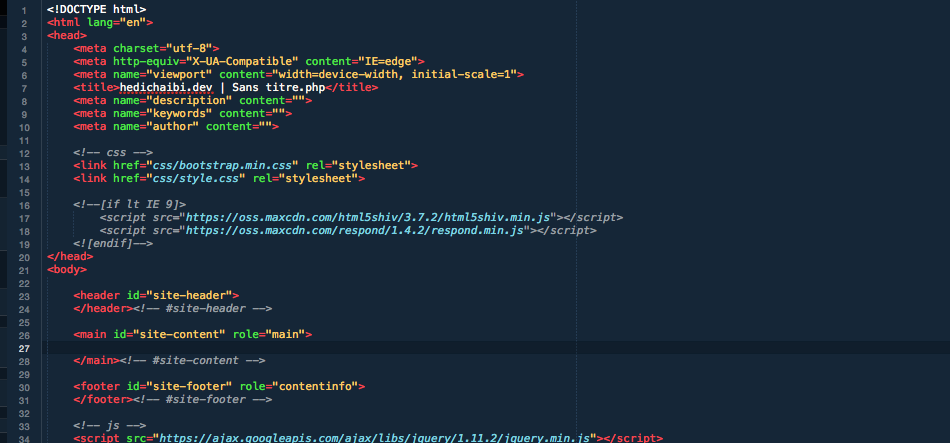The width and height of the screenshot is (950, 443).
Task: Click hedichaibi.dev in the title
Action: click(166, 88)
